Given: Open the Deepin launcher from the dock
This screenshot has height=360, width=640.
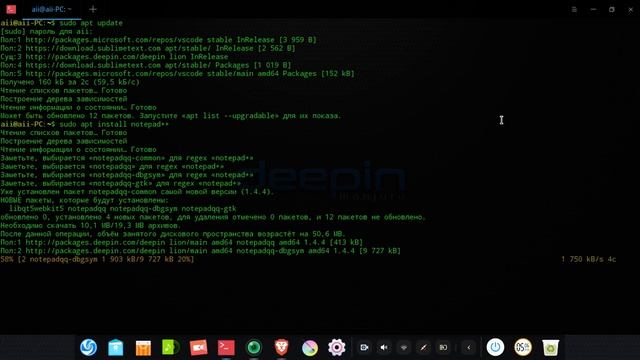Looking at the screenshot, I should click(x=88, y=347).
